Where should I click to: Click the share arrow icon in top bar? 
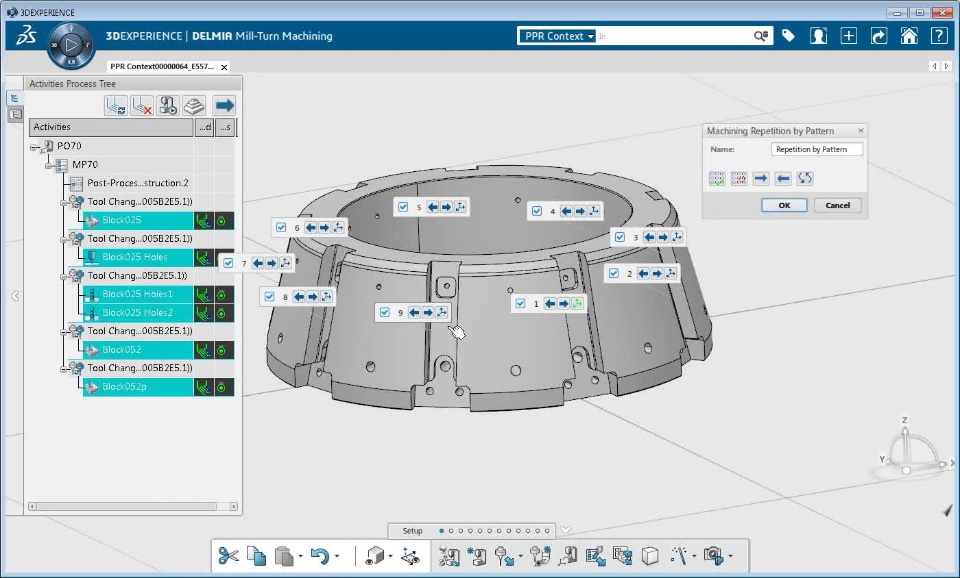(879, 36)
